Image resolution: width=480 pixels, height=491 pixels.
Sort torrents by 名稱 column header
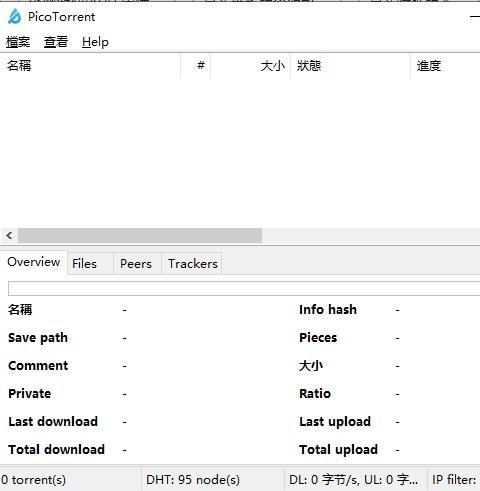click(x=90, y=66)
